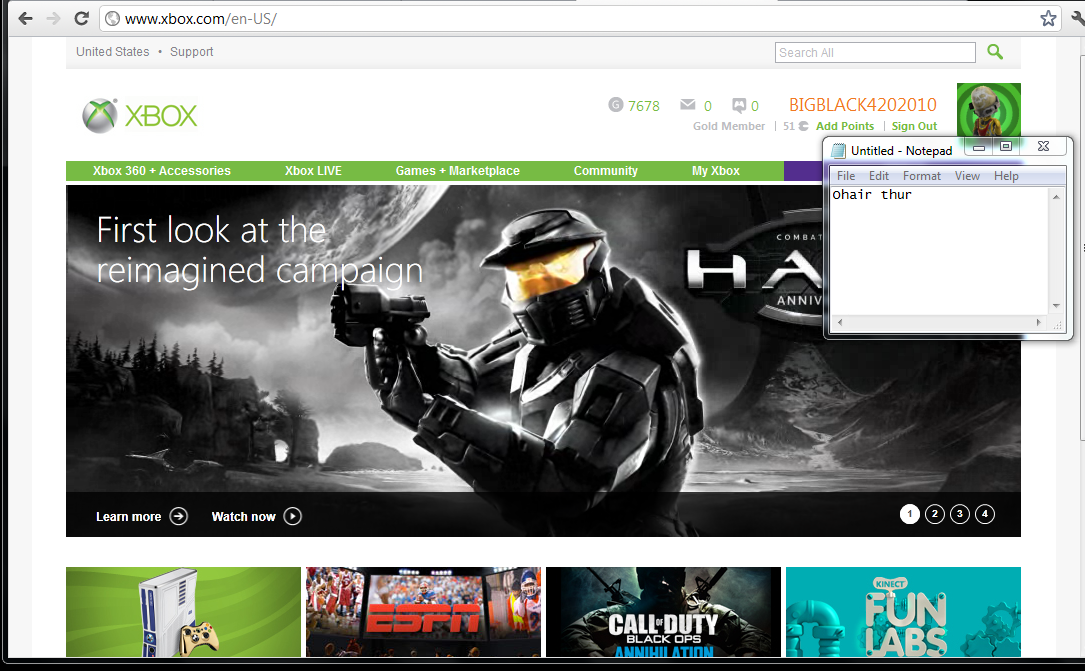Click the green search magnifier icon
The image size is (1085, 671).
tap(994, 52)
